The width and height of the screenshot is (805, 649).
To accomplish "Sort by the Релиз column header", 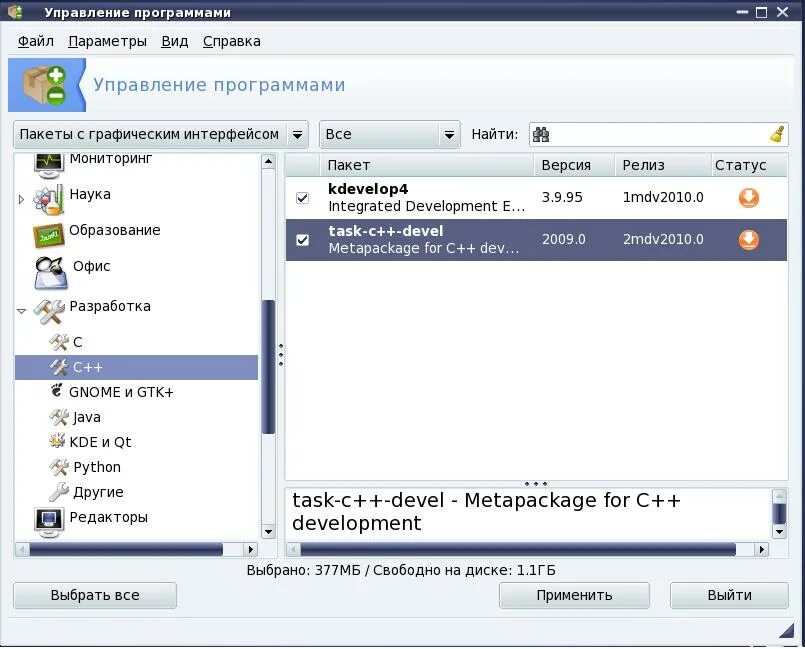I will coord(663,165).
